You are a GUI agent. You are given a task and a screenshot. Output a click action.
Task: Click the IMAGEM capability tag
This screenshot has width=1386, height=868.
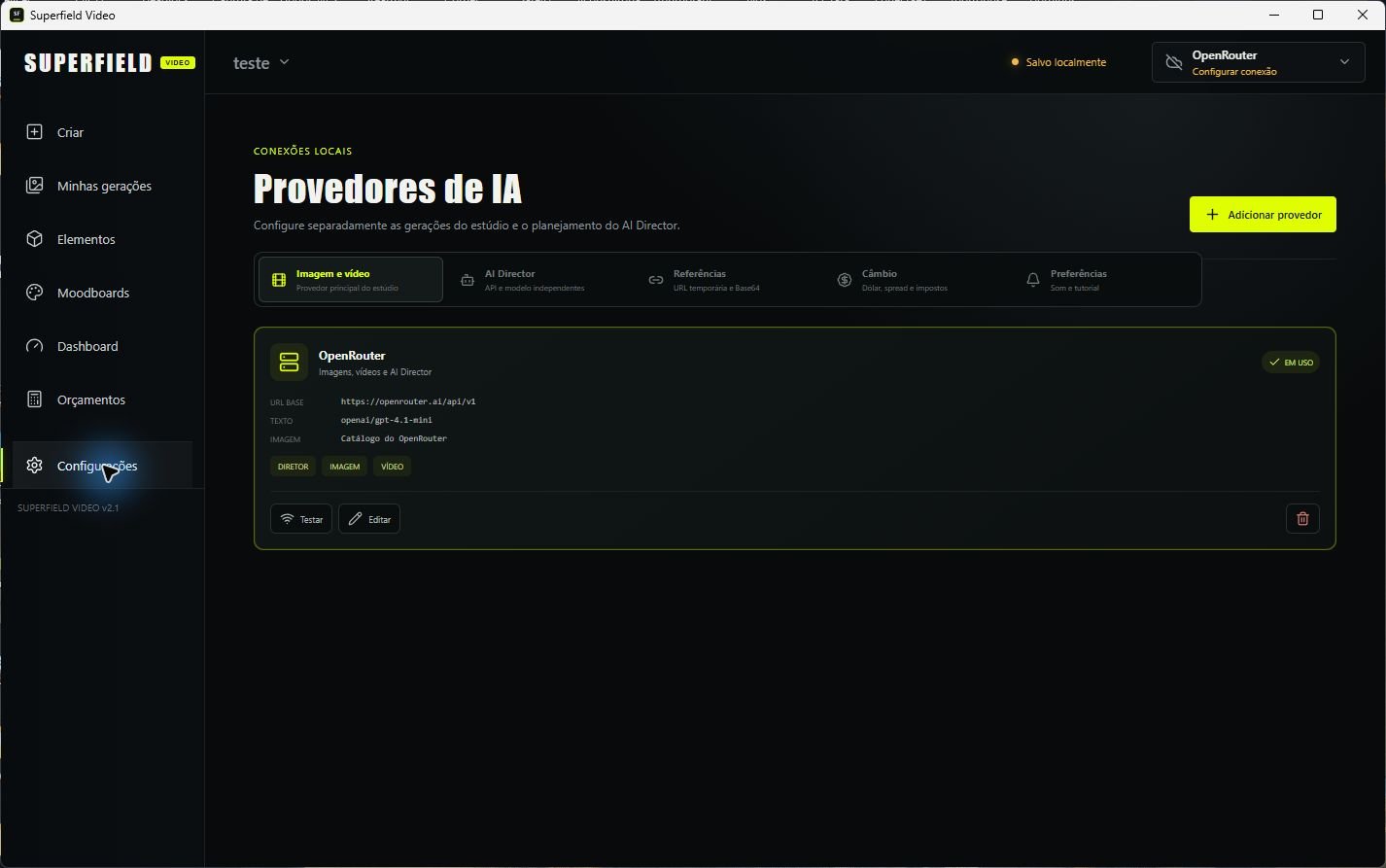(x=344, y=467)
